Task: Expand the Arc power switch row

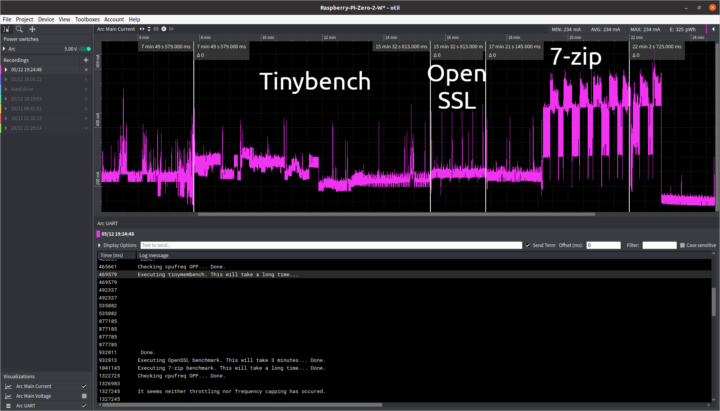Action: [5, 49]
